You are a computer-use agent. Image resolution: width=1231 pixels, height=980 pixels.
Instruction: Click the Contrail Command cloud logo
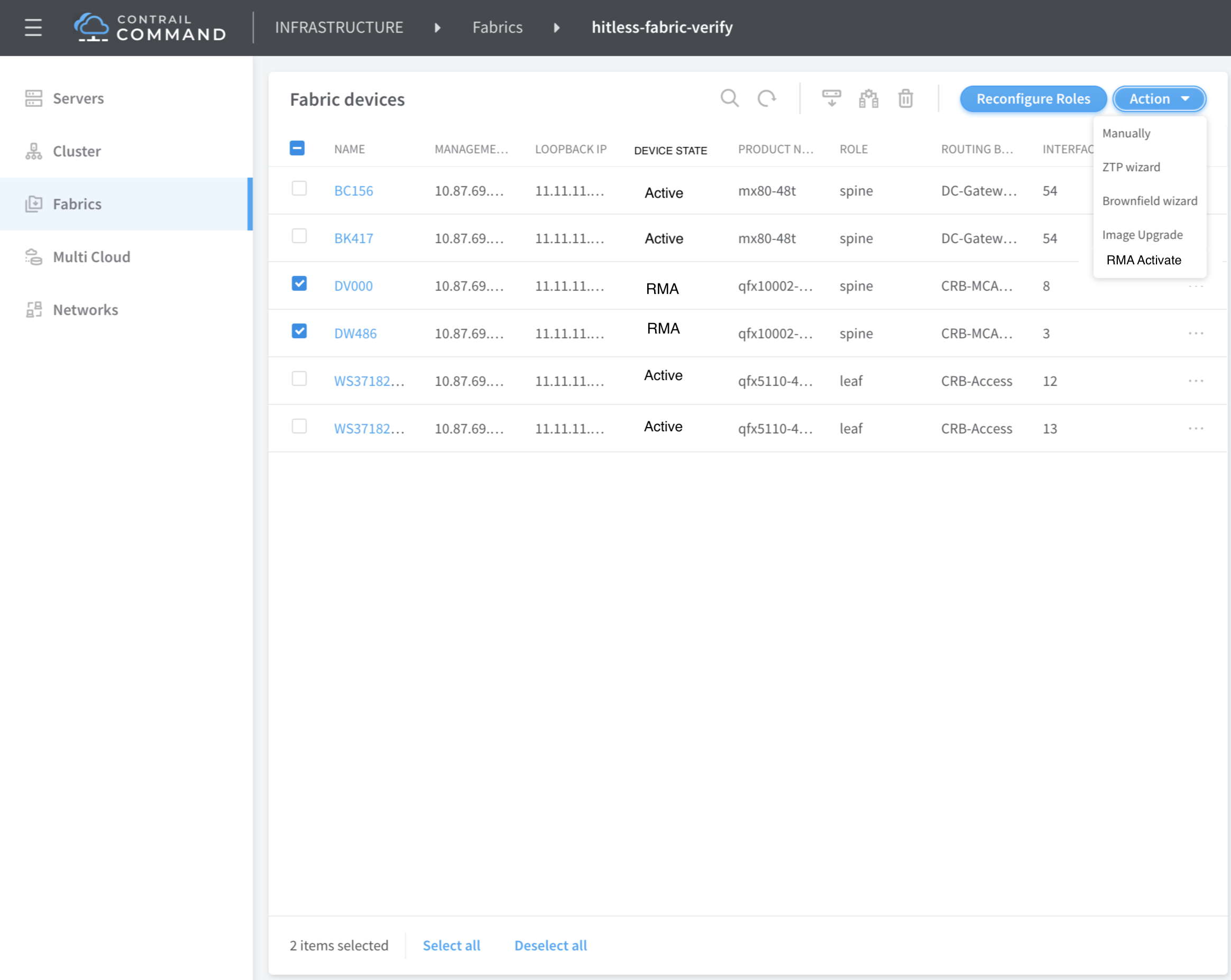point(91,27)
